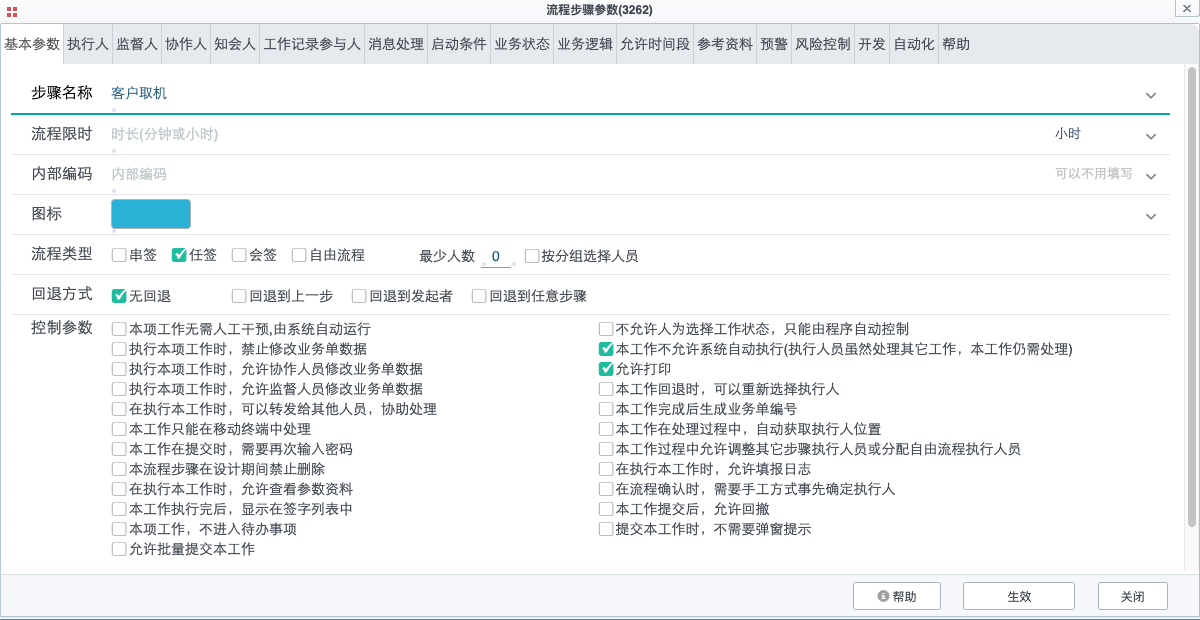1200x620 pixels.
Task: Open the 风险控制 tab
Action: tap(822, 44)
